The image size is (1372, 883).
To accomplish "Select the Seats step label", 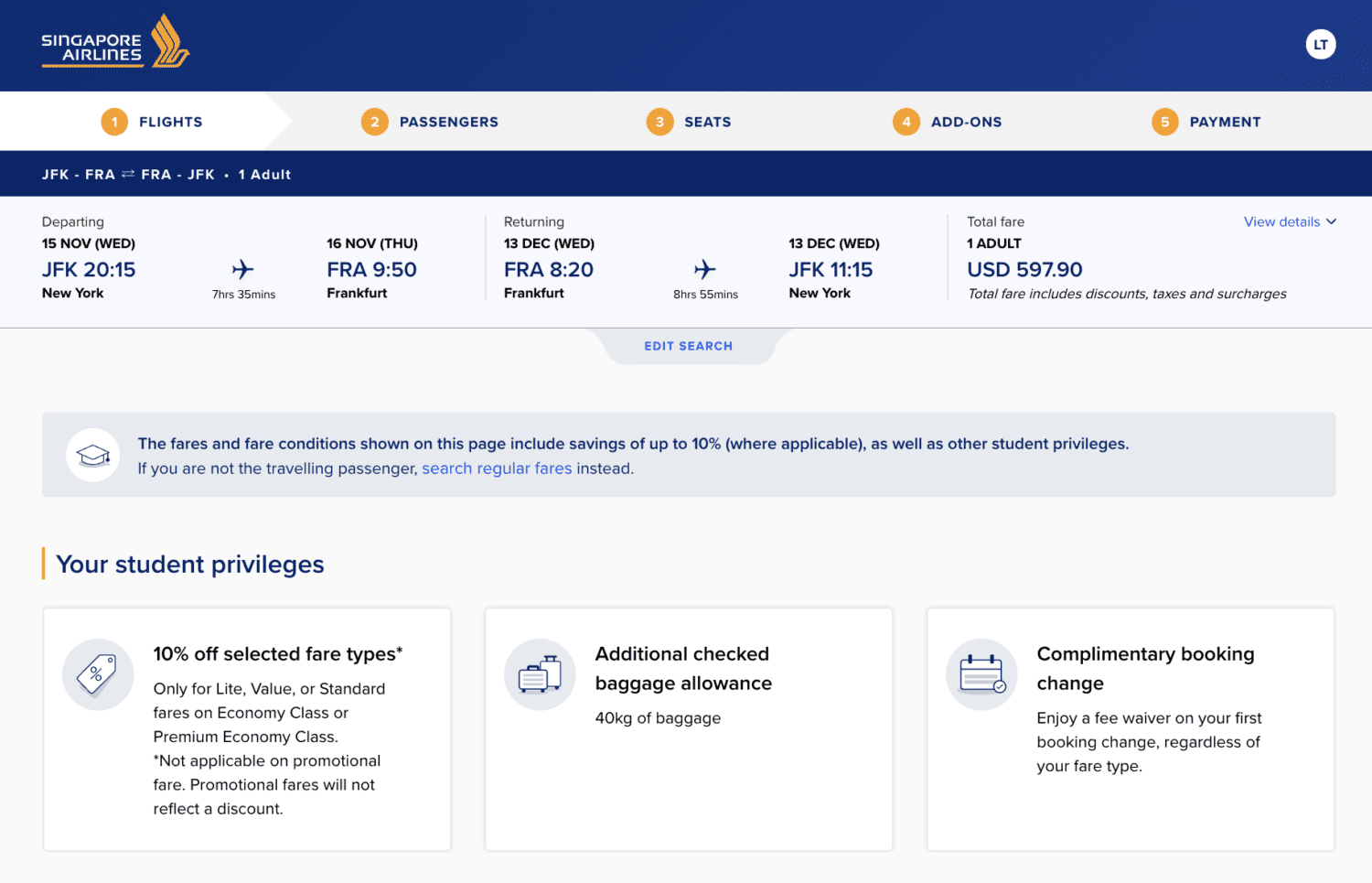I will coord(708,121).
